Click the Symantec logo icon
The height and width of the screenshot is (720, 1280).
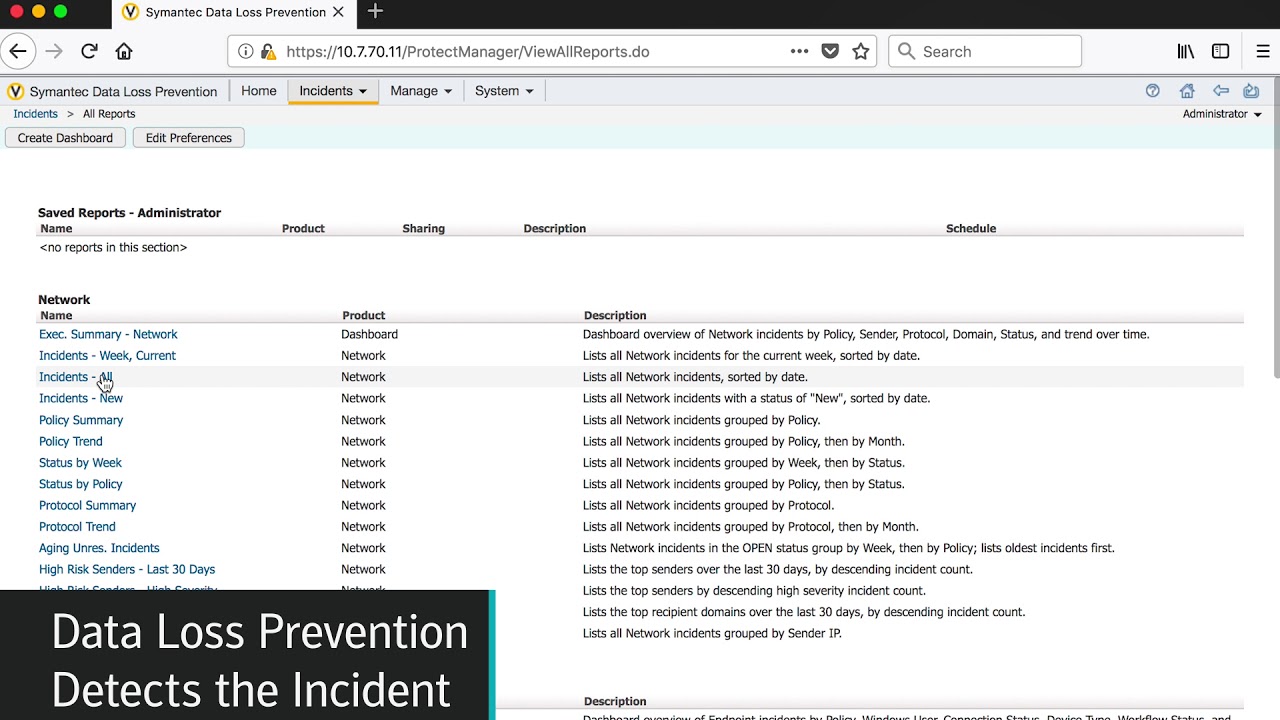point(15,91)
